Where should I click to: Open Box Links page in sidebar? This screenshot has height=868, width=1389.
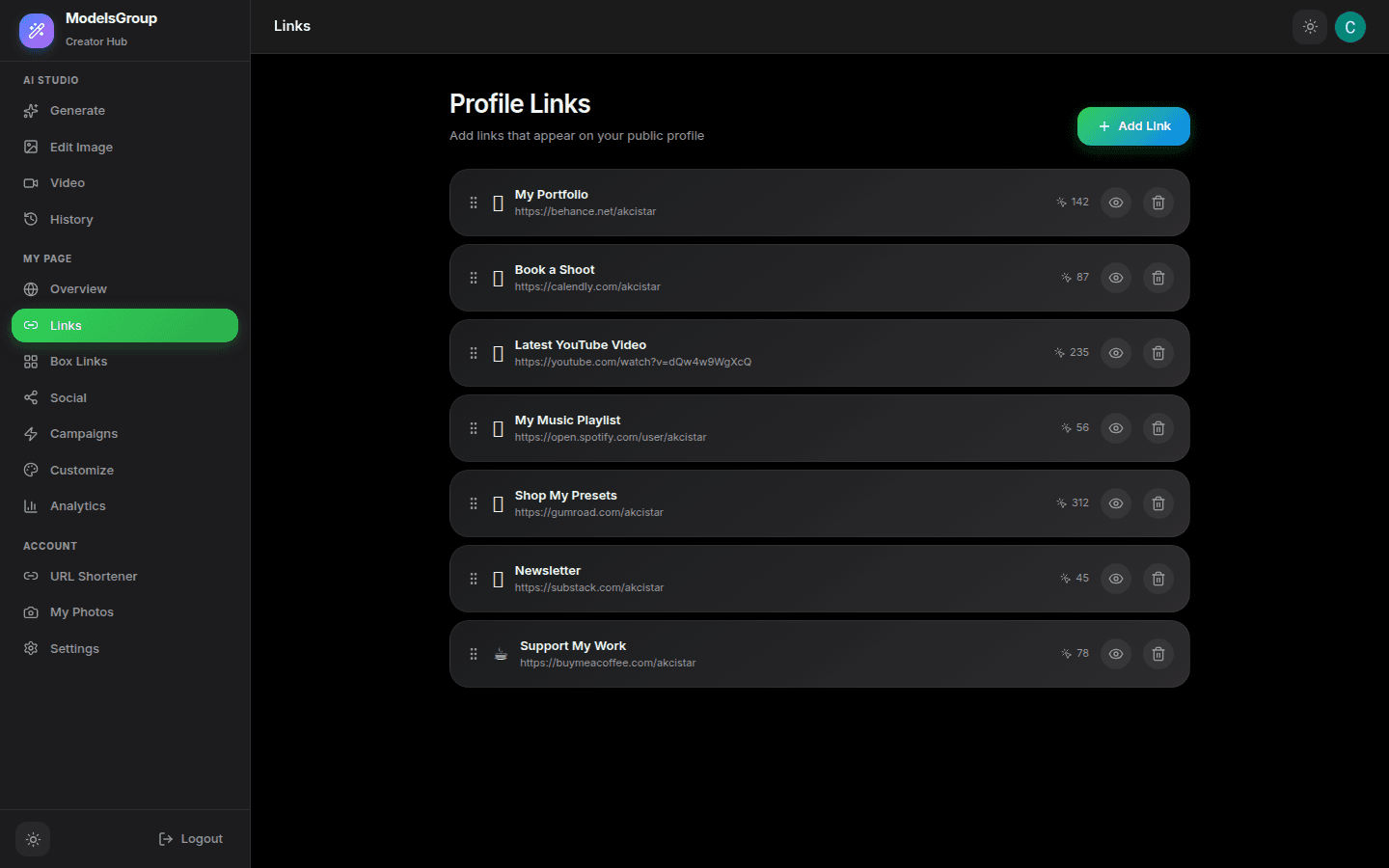(78, 362)
